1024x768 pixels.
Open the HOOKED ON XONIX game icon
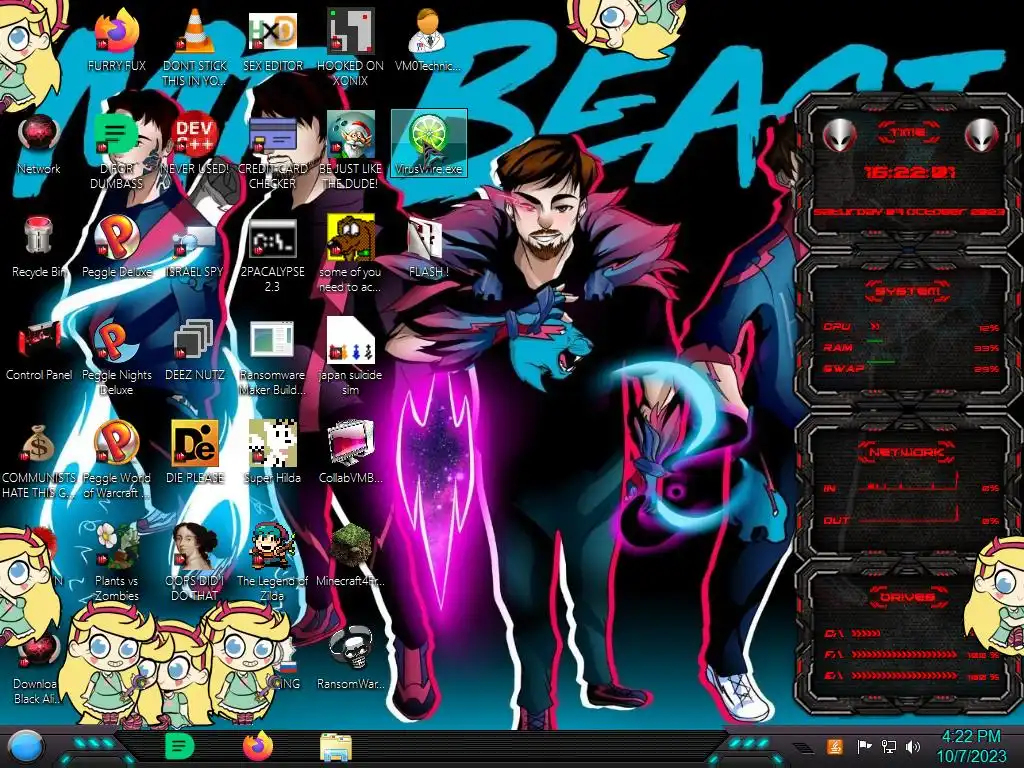click(350, 33)
